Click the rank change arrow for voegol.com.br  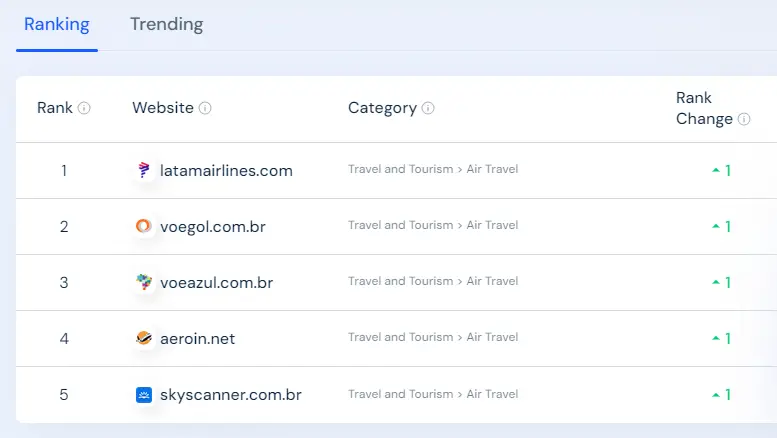point(716,226)
